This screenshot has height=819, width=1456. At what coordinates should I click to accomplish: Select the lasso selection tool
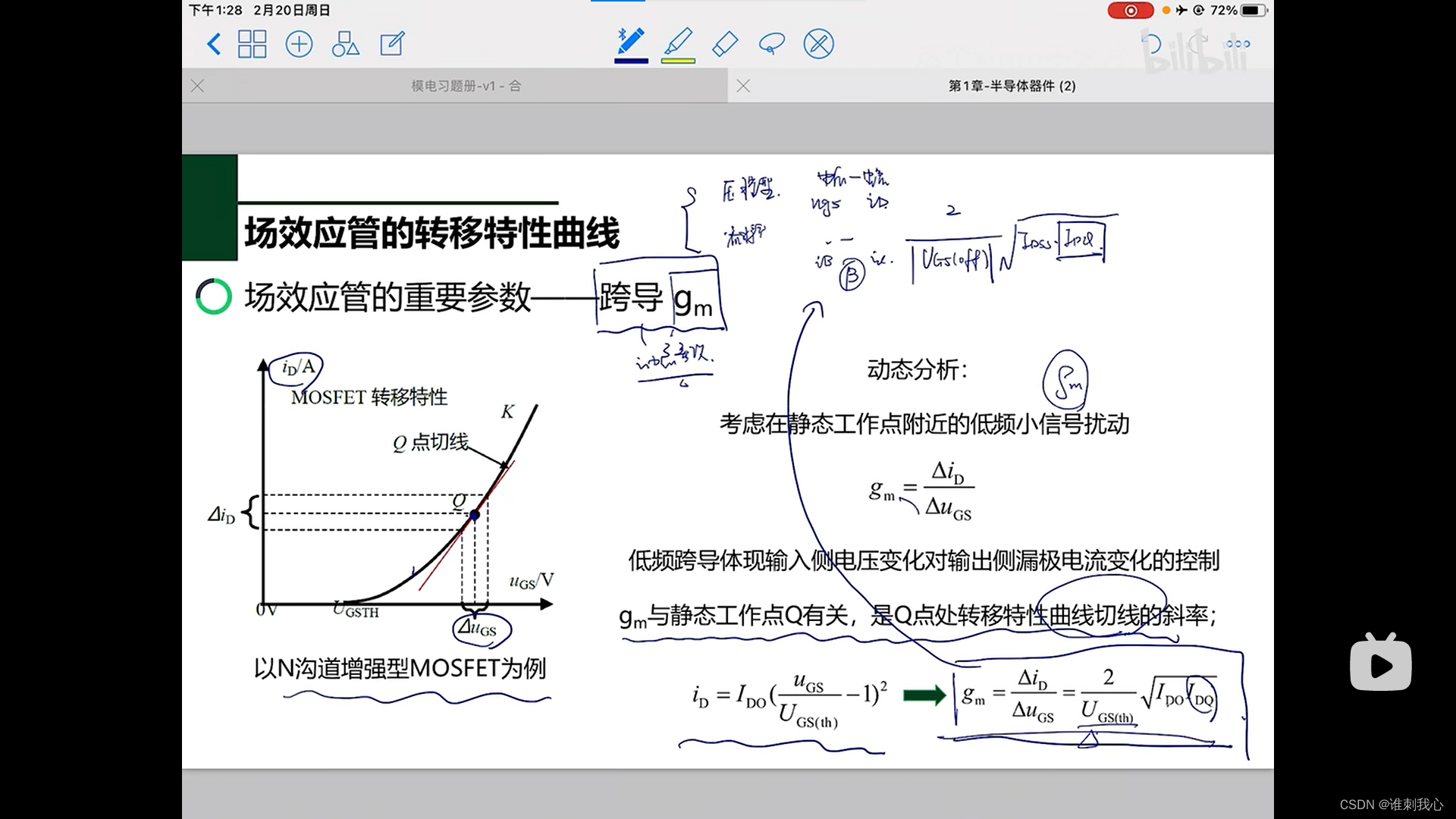tap(771, 44)
